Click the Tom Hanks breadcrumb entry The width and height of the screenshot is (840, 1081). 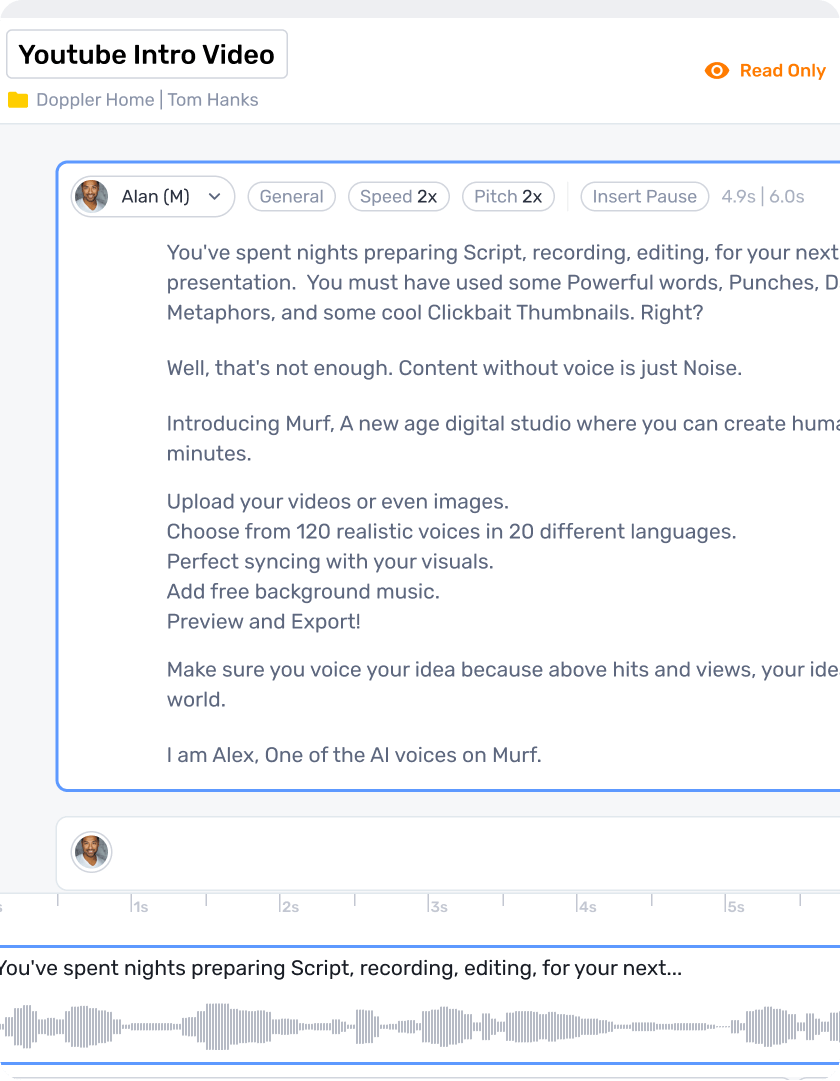point(212,100)
